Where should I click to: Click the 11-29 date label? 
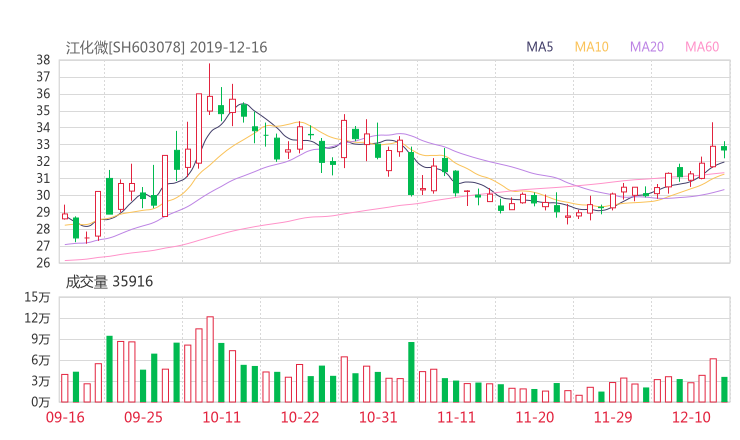[612, 417]
